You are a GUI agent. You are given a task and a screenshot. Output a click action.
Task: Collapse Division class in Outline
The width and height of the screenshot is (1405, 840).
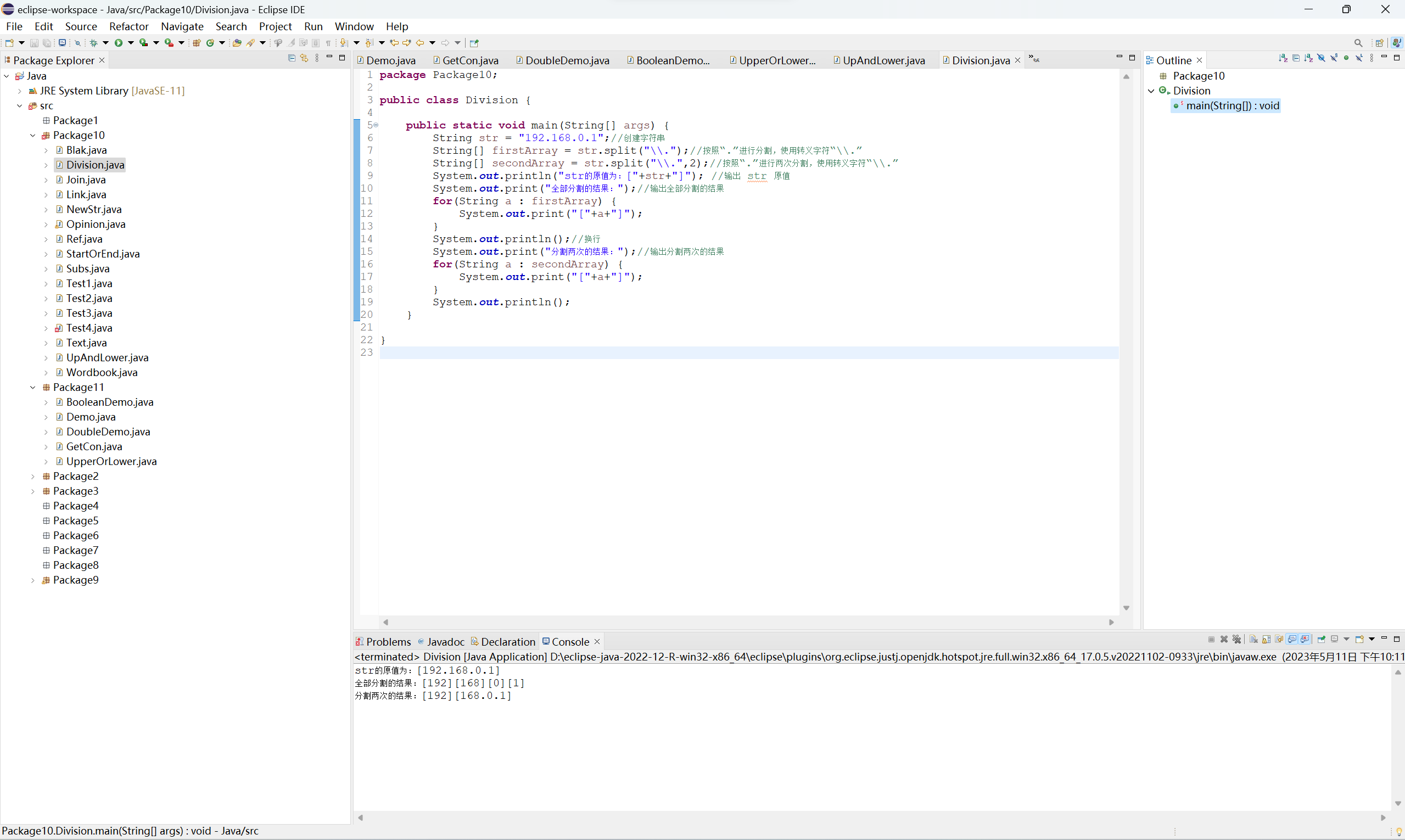(x=1151, y=91)
